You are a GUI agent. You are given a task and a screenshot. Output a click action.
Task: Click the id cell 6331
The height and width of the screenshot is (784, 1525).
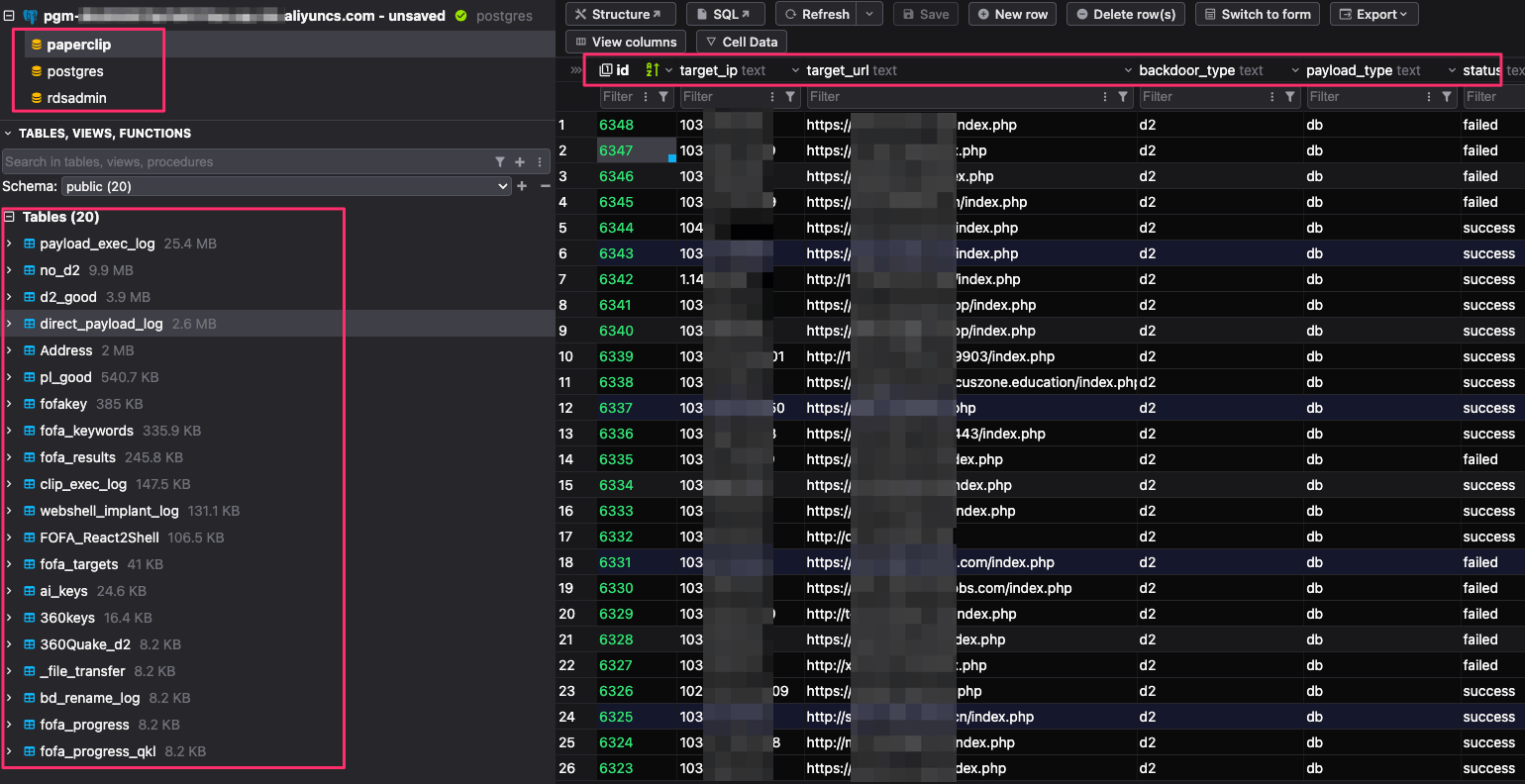pyautogui.click(x=636, y=562)
